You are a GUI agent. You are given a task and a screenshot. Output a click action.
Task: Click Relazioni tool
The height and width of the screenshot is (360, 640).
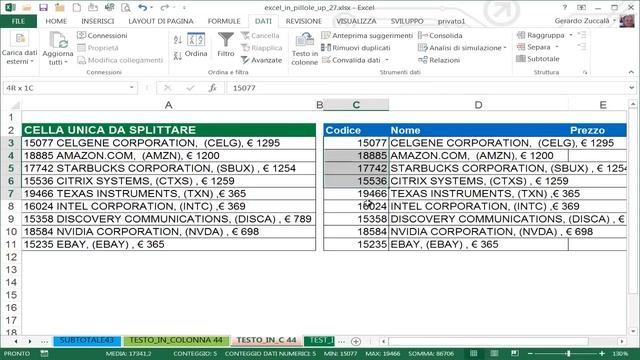click(439, 60)
